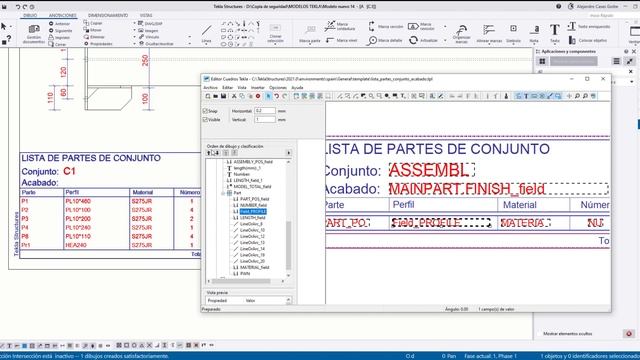Screen dimensions: 640x360
Task: Click the Vertical snap value field
Action: [x=264, y=120]
